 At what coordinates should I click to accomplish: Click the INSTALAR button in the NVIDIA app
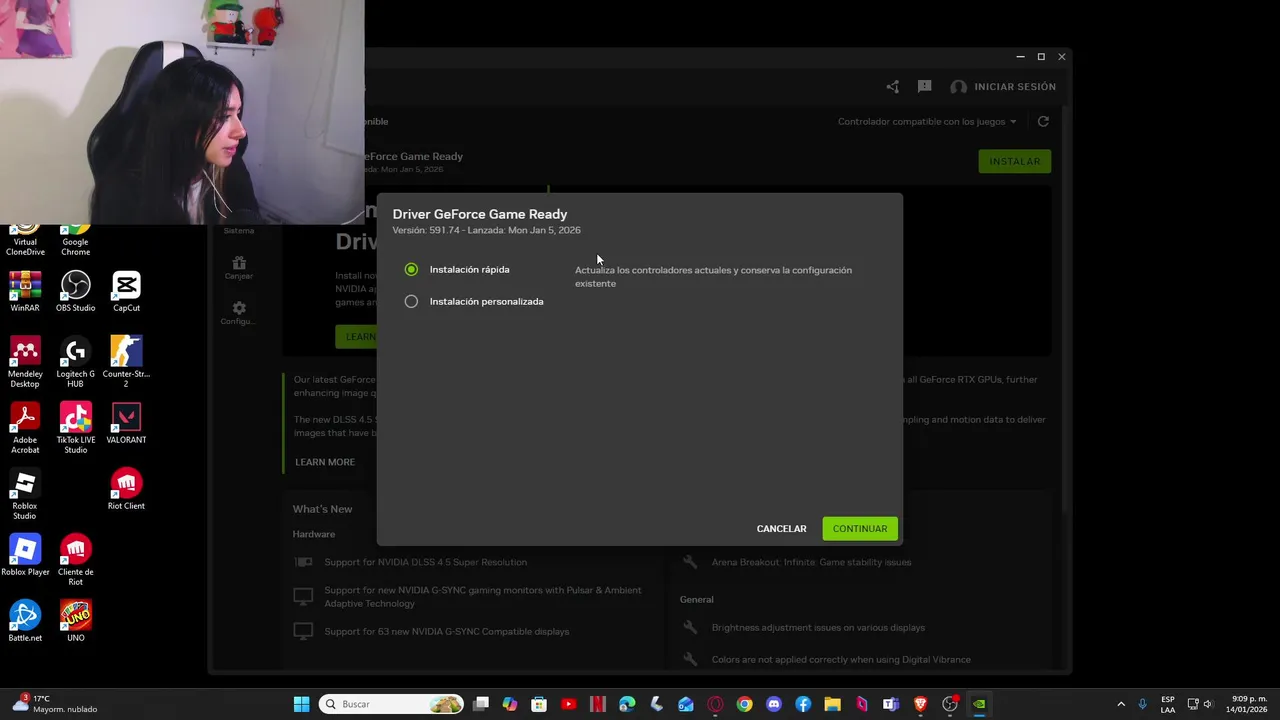tap(1014, 161)
